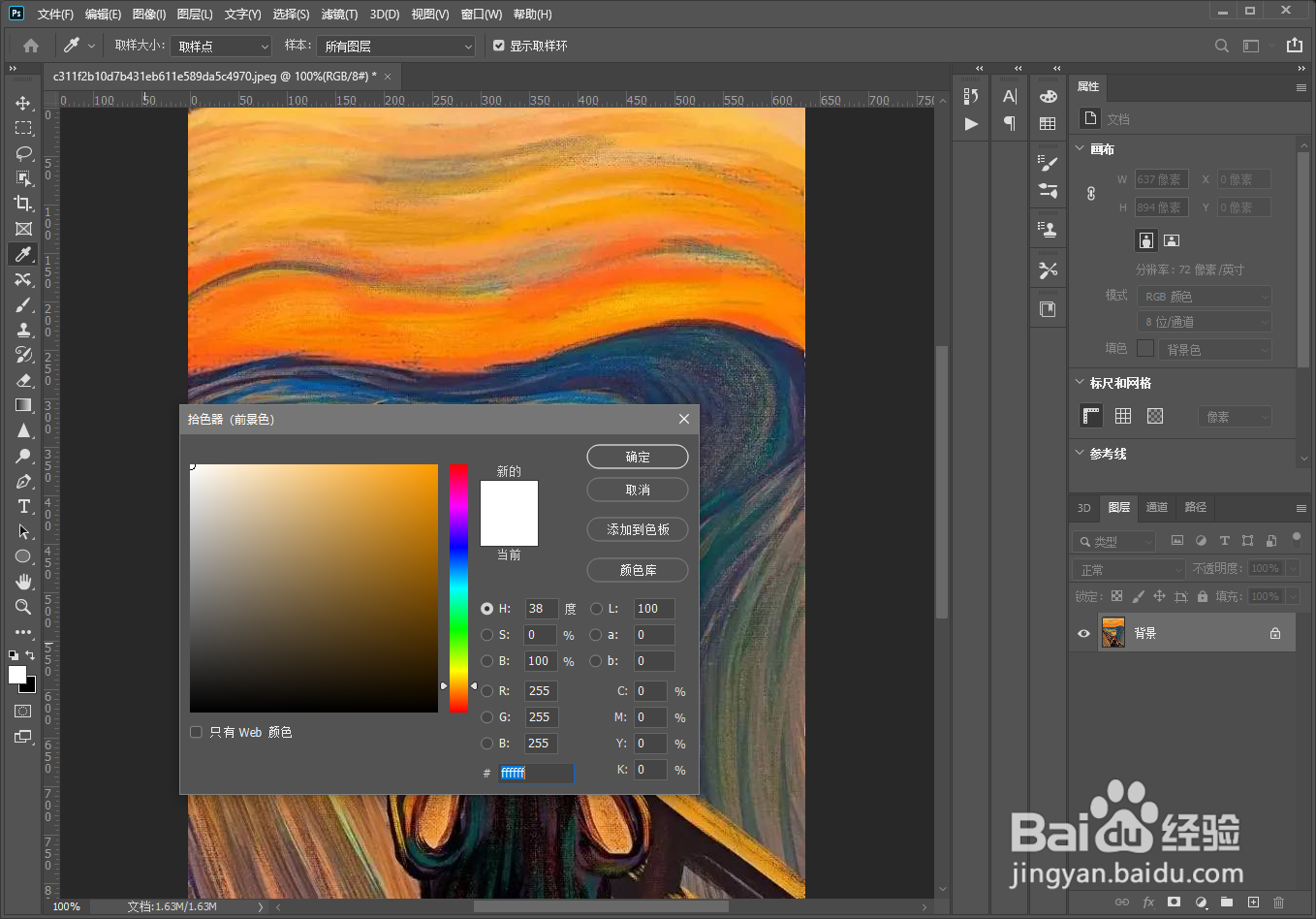
Task: Hide the 背景 layer eye icon
Action: 1084,633
